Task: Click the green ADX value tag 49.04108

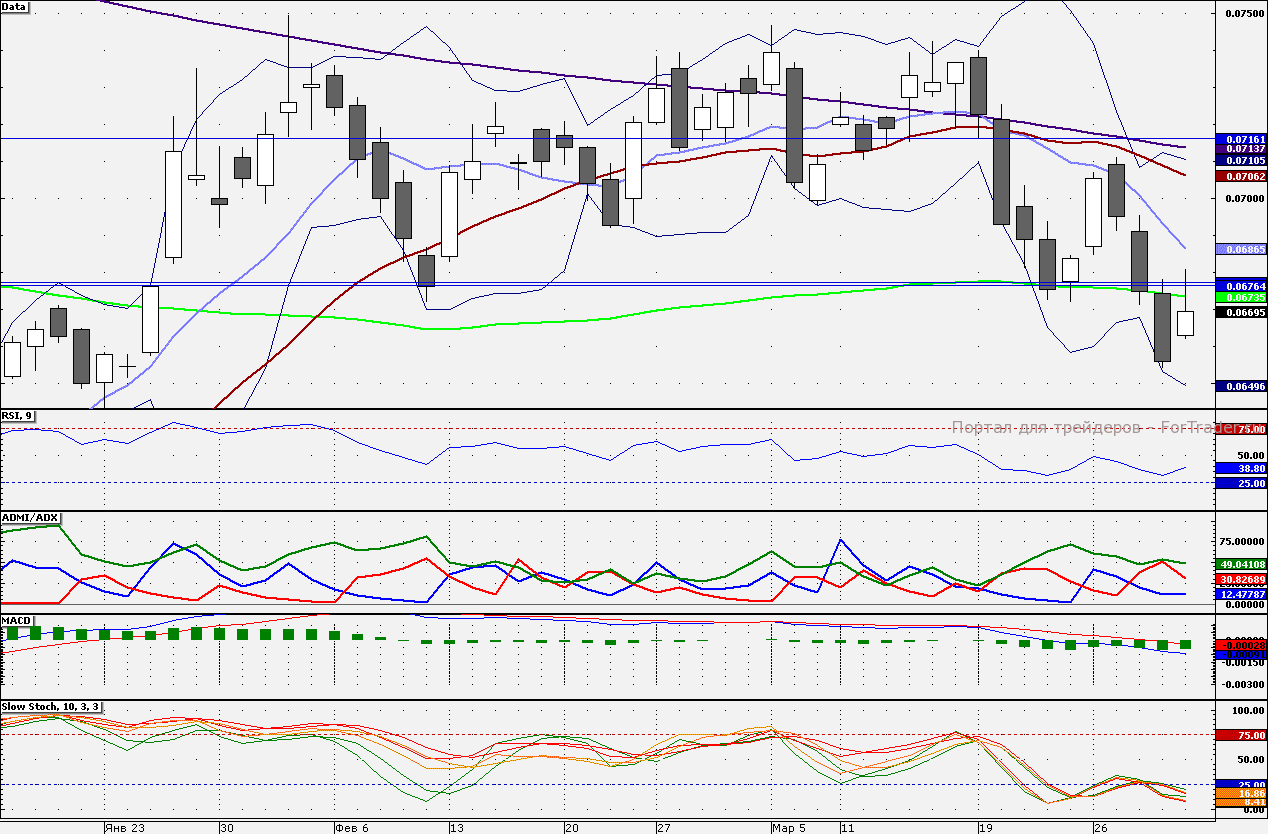Action: pos(1239,564)
